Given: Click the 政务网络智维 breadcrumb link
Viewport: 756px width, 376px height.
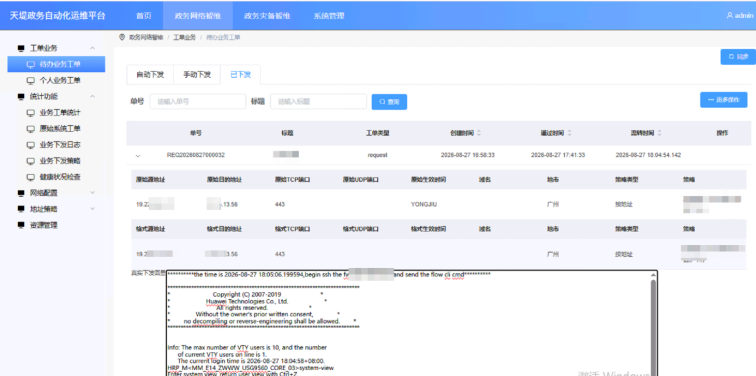Looking at the screenshot, I should (x=146, y=37).
